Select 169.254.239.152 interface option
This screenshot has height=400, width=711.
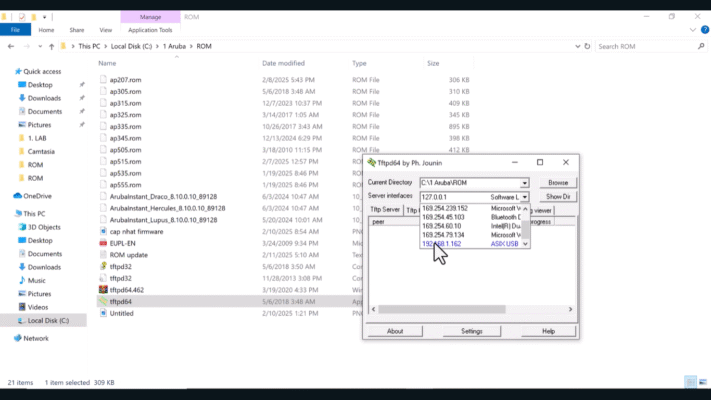click(471, 208)
